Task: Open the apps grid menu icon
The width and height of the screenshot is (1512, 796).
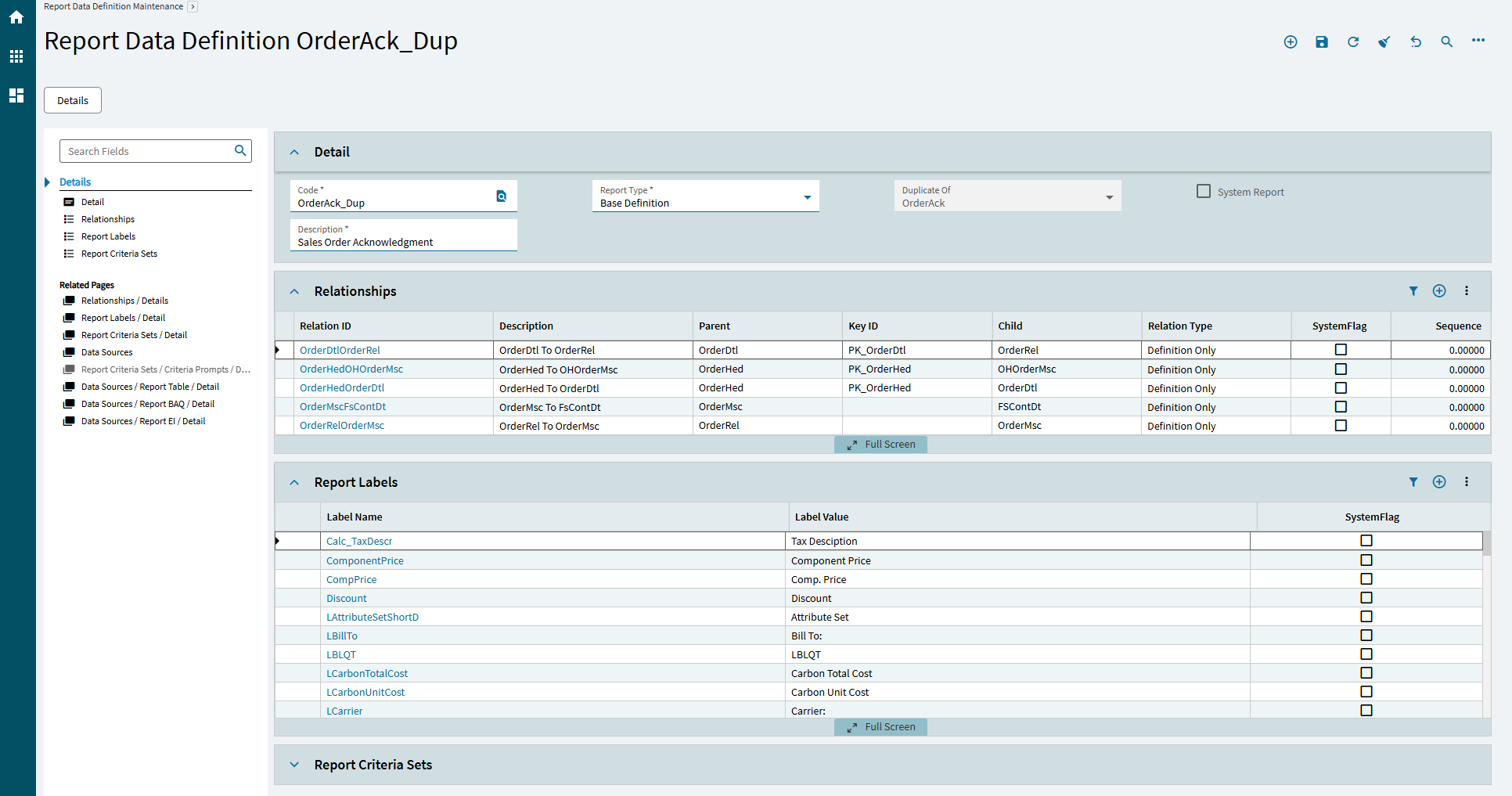Action: pos(16,56)
